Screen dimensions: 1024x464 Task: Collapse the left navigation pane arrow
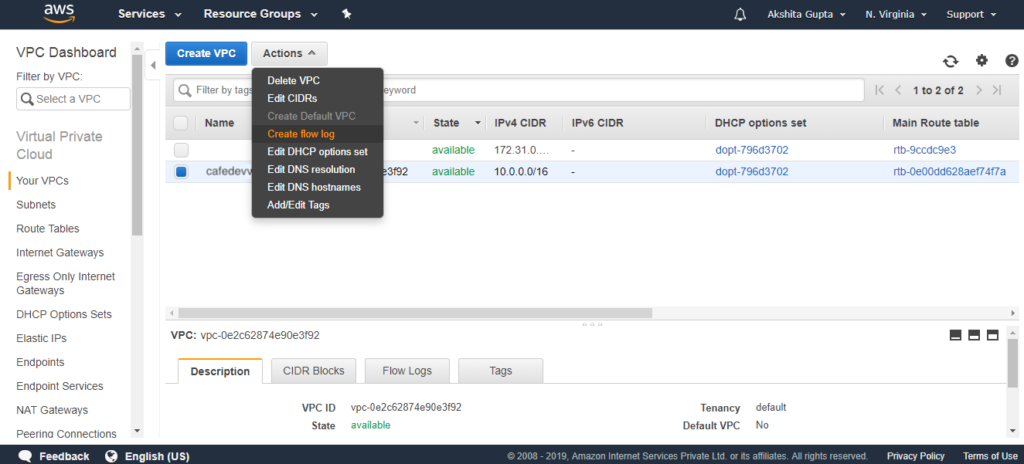153,65
